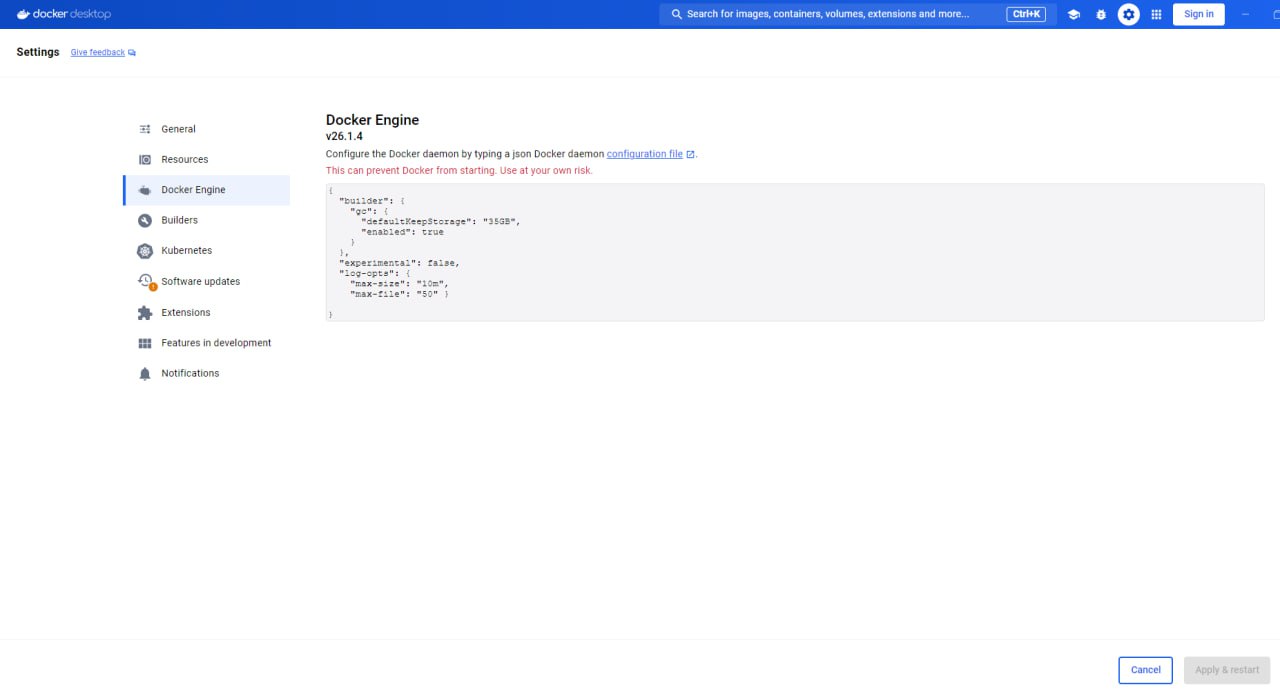This screenshot has width=1280, height=698.
Task: Select the Builders wrench icon
Action: pyautogui.click(x=145, y=221)
